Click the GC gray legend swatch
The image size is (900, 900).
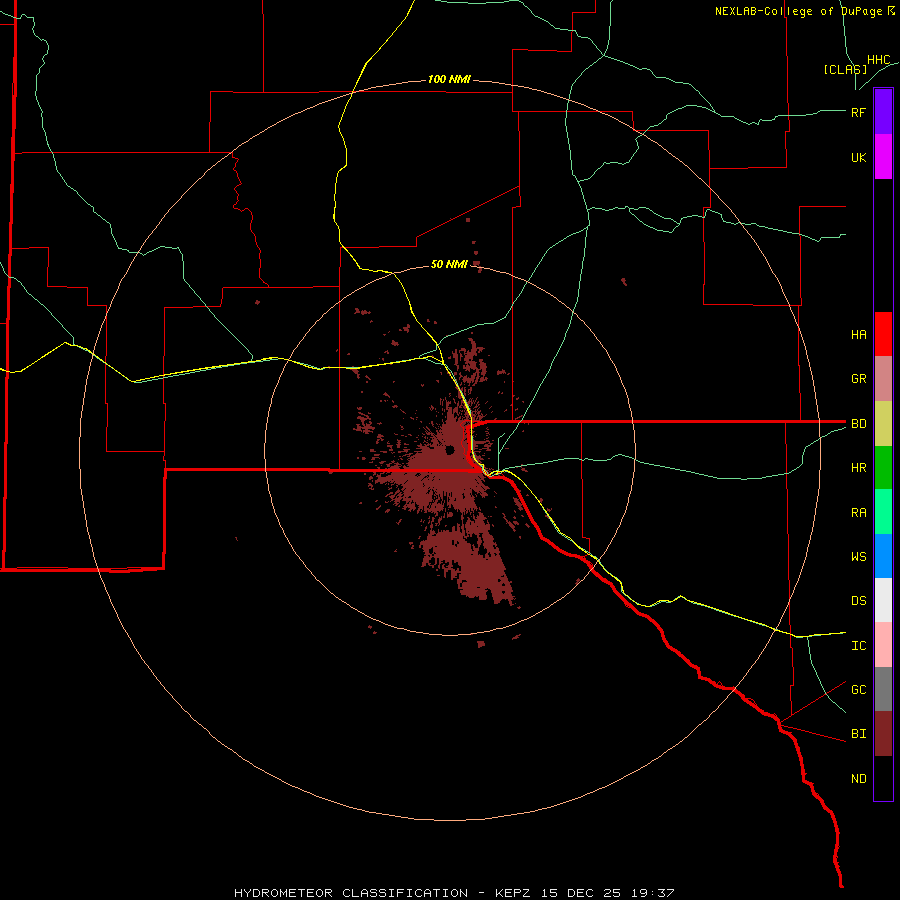click(x=883, y=689)
